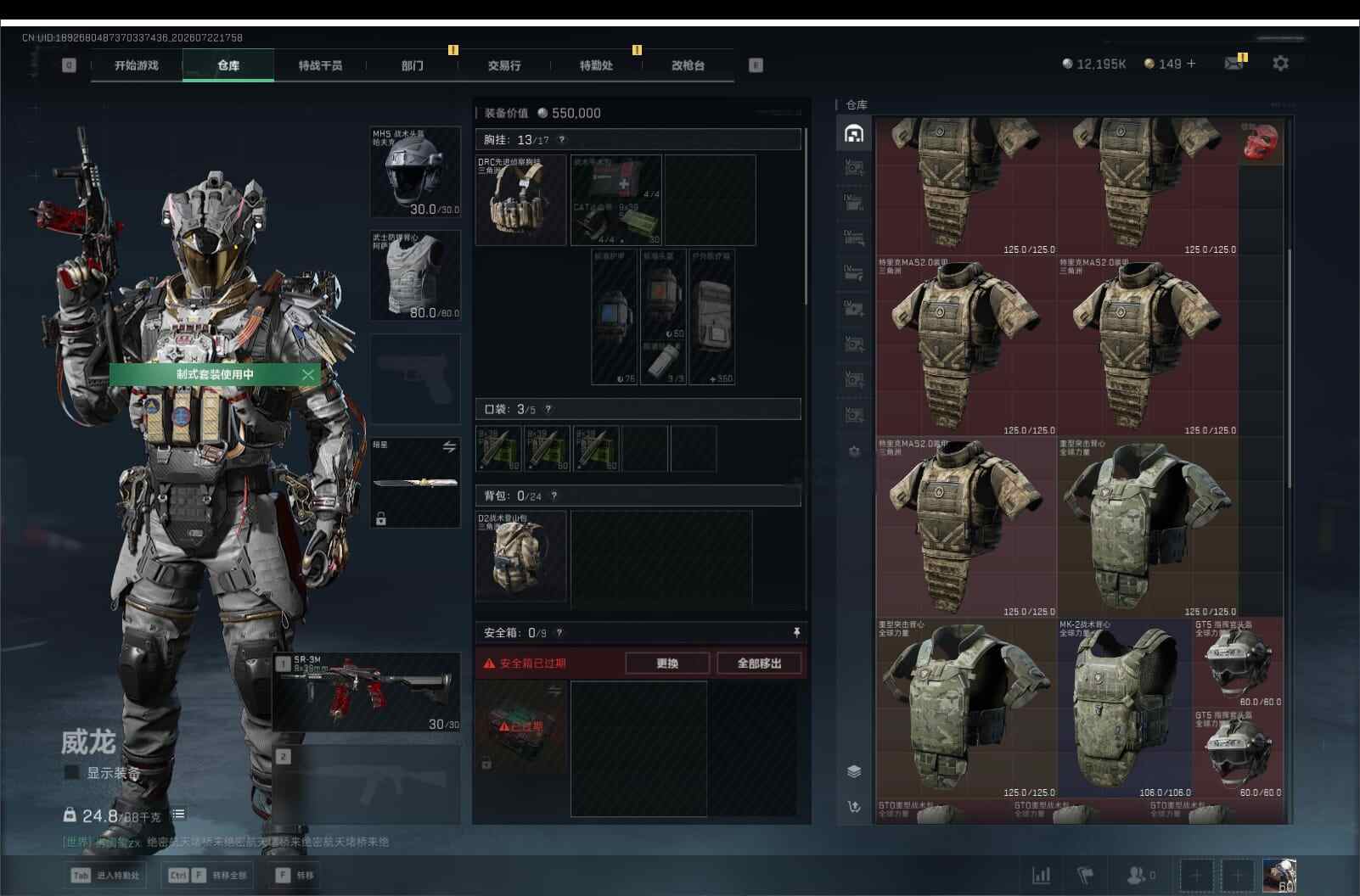Select the 重型突击背心 above the MK-2 vest
1360x896 pixels.
pyautogui.click(x=1148, y=528)
